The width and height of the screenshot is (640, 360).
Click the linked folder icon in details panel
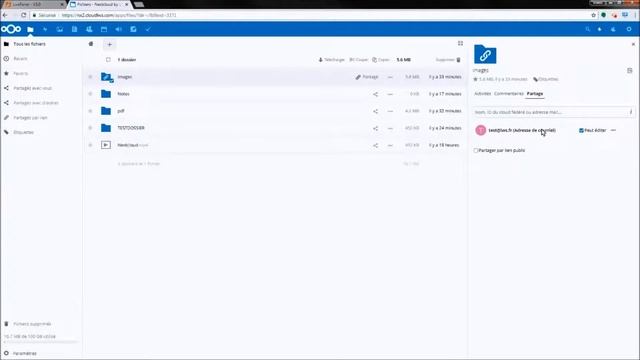[485, 54]
